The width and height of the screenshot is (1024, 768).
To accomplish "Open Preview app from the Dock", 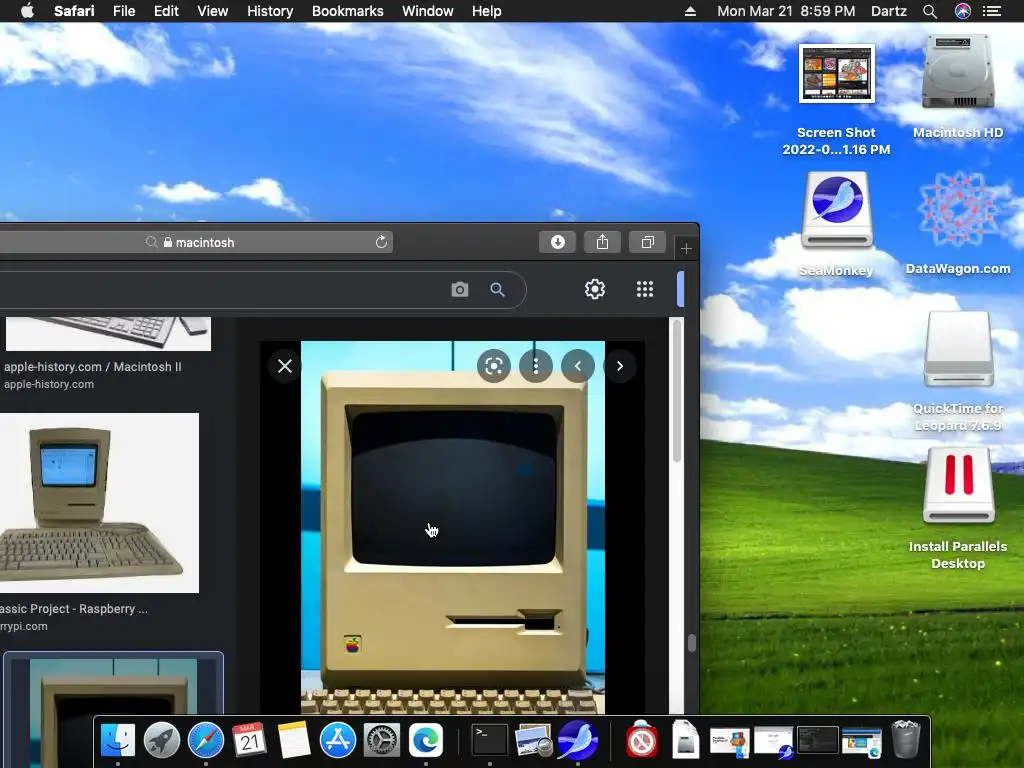I will tap(534, 741).
